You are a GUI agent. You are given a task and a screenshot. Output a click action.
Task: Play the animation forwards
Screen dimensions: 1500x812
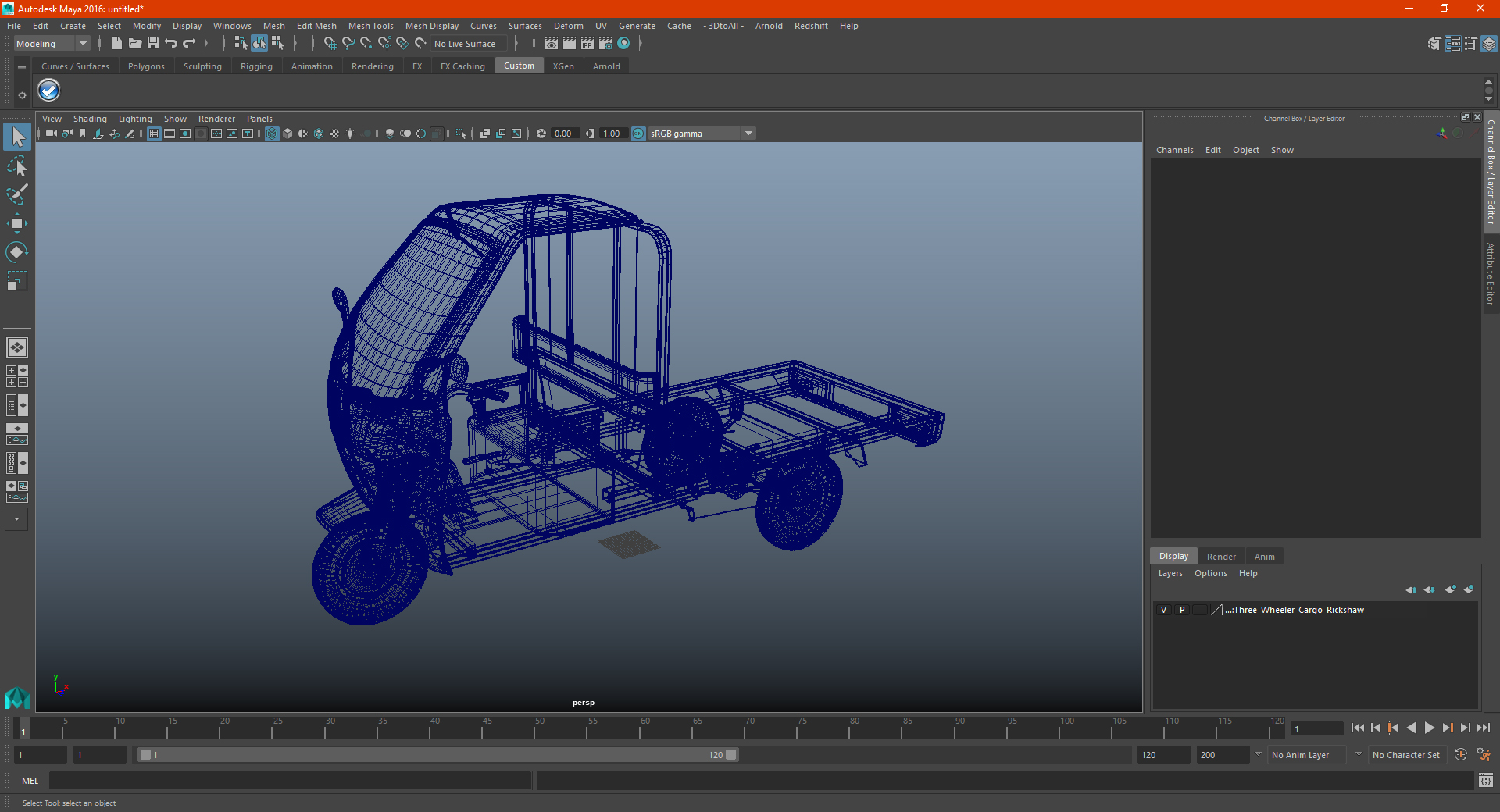pos(1429,728)
